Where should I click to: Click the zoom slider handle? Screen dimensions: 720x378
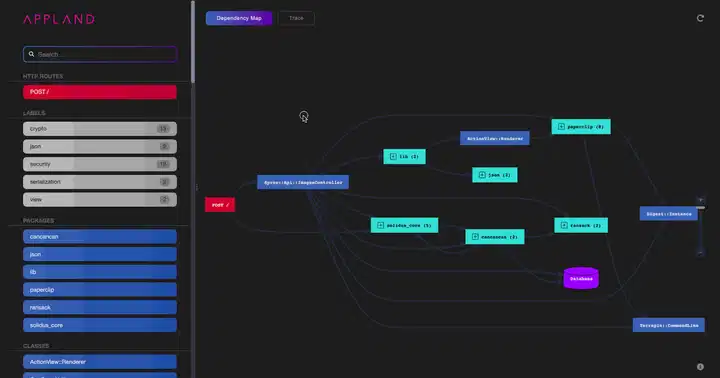(700, 208)
